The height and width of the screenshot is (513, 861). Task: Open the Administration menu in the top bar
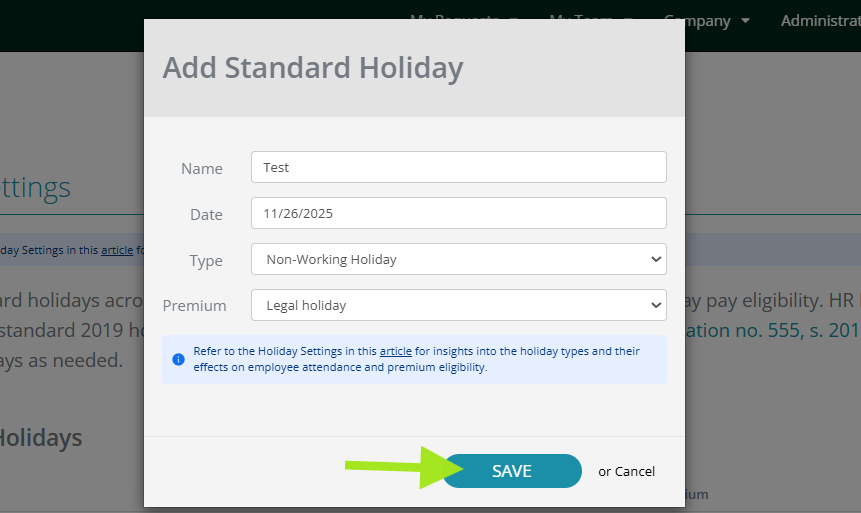tap(820, 20)
